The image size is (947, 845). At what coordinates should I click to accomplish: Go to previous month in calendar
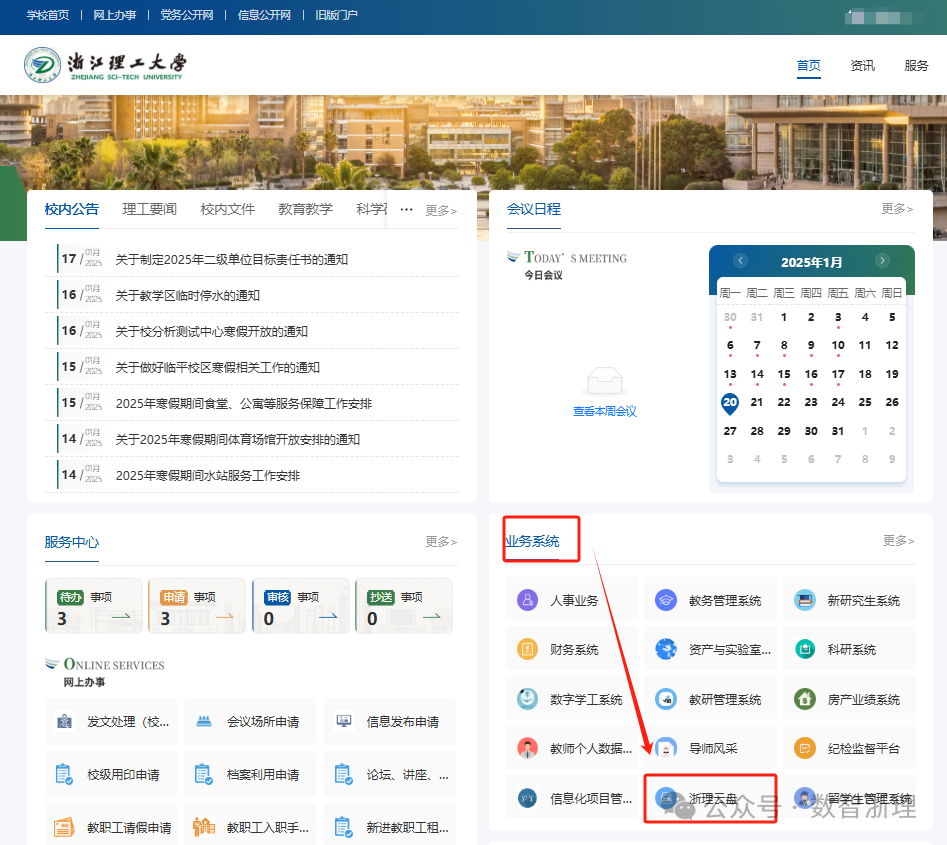(741, 261)
